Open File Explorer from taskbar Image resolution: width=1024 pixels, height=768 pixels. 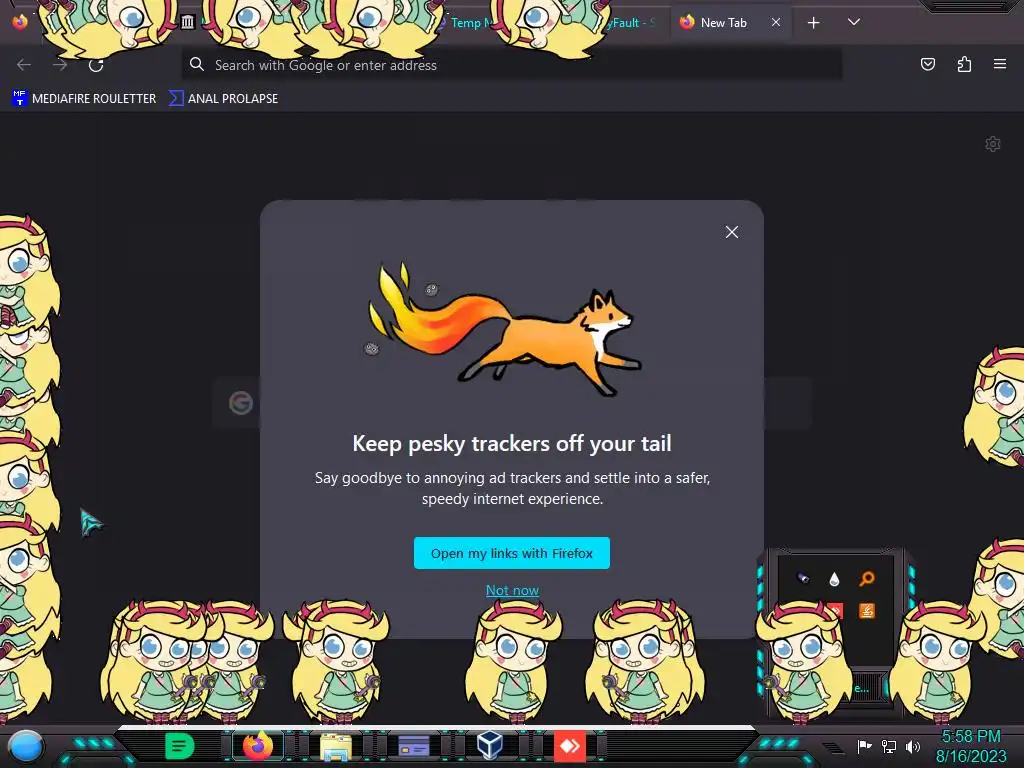point(336,746)
